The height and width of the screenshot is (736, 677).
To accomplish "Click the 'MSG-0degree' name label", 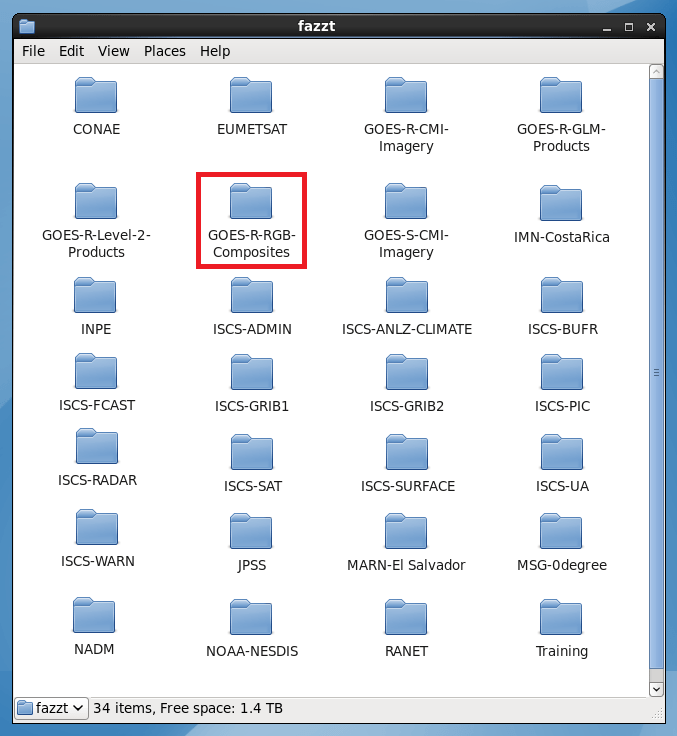I will tap(562, 565).
